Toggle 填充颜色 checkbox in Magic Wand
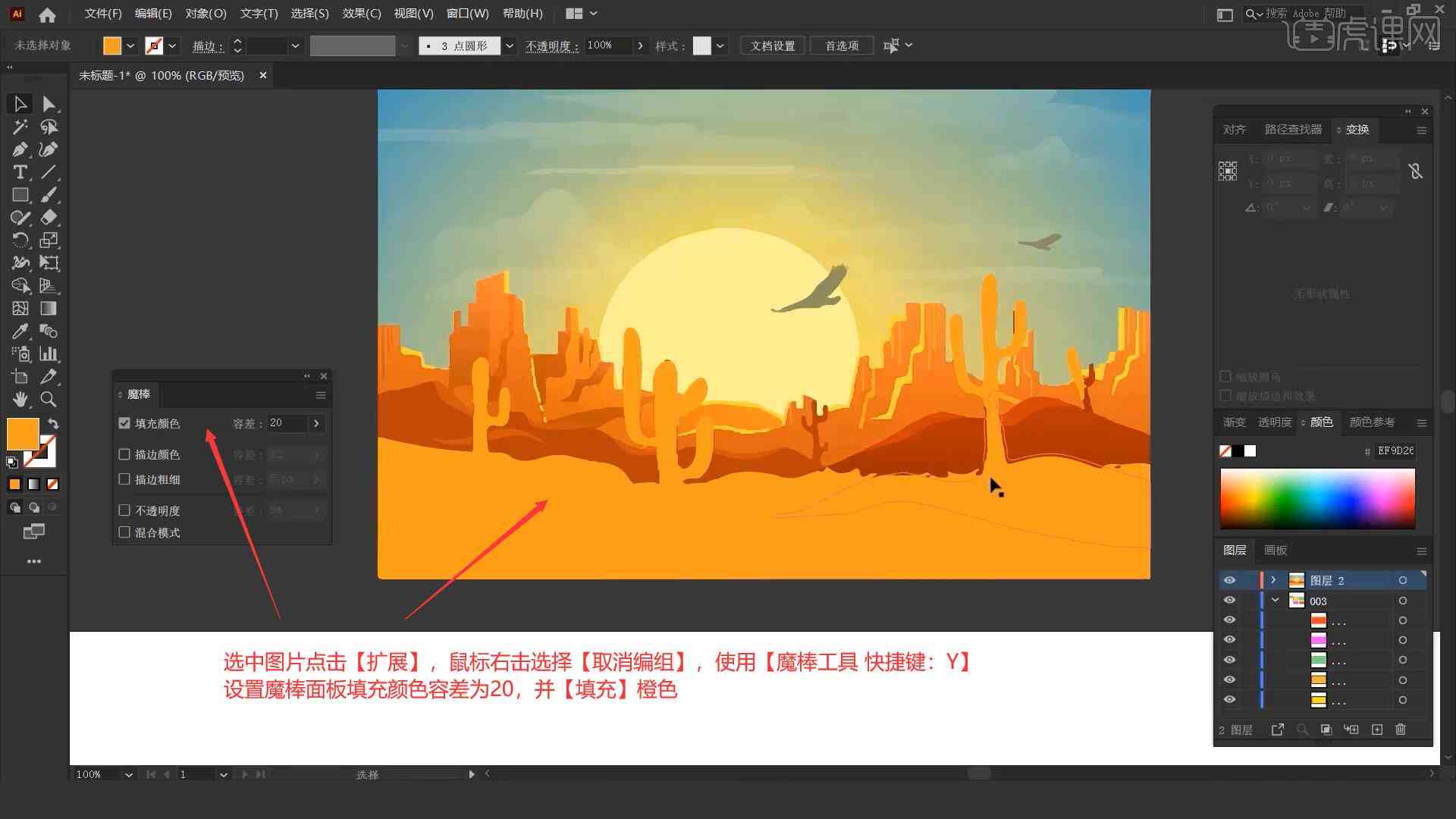Image resolution: width=1456 pixels, height=819 pixels. [x=125, y=423]
